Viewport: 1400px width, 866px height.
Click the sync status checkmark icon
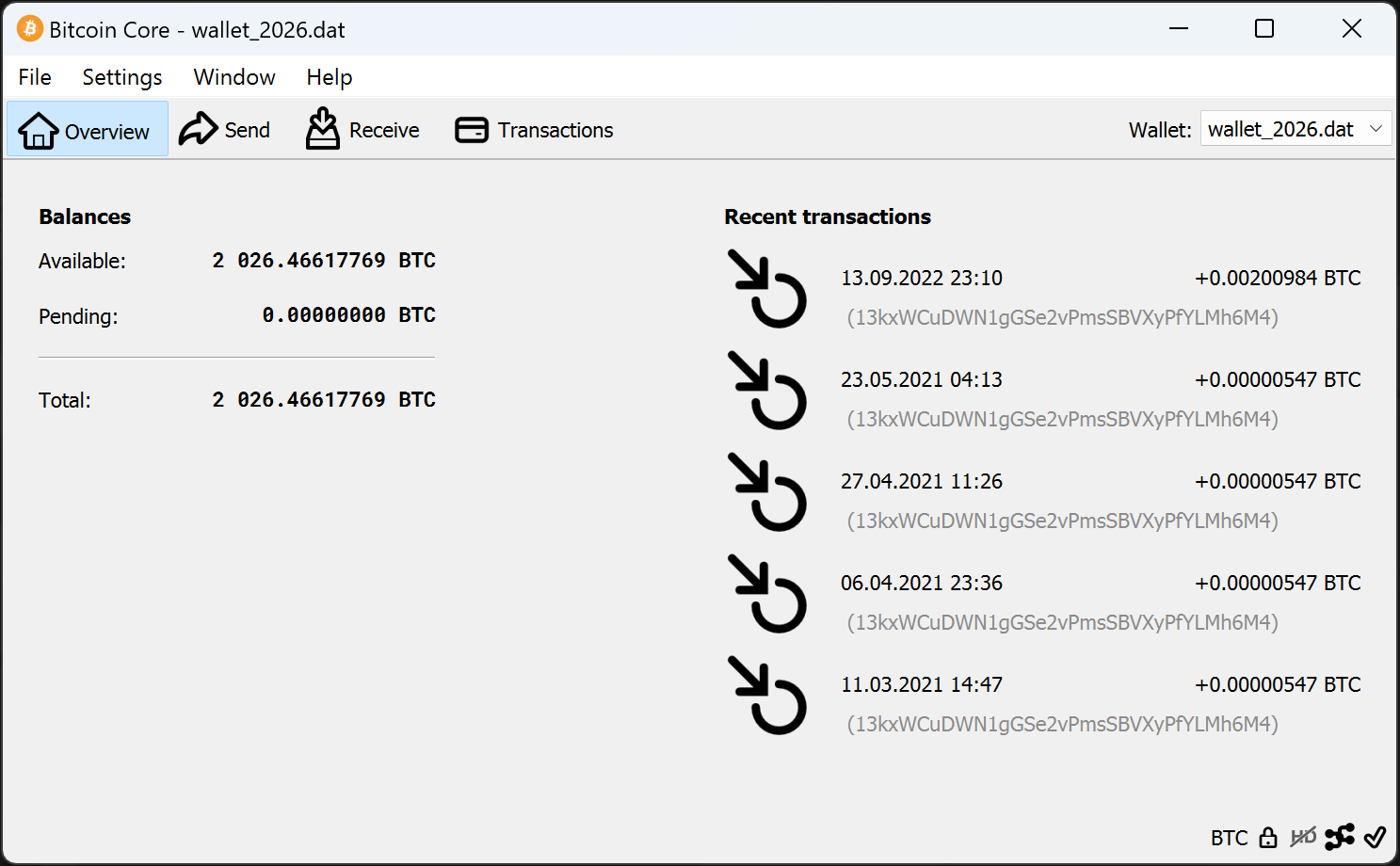[1375, 837]
